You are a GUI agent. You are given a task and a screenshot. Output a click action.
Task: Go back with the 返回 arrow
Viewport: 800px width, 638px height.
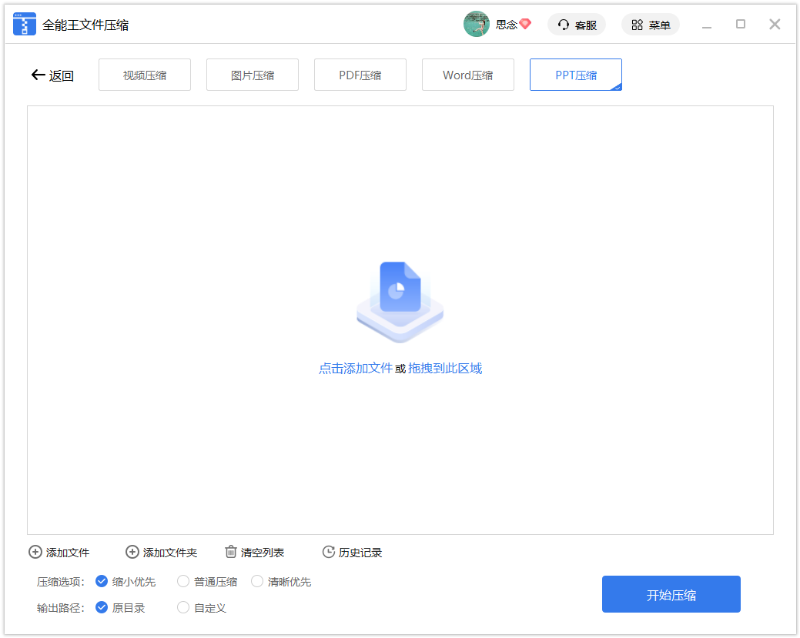[x=52, y=75]
